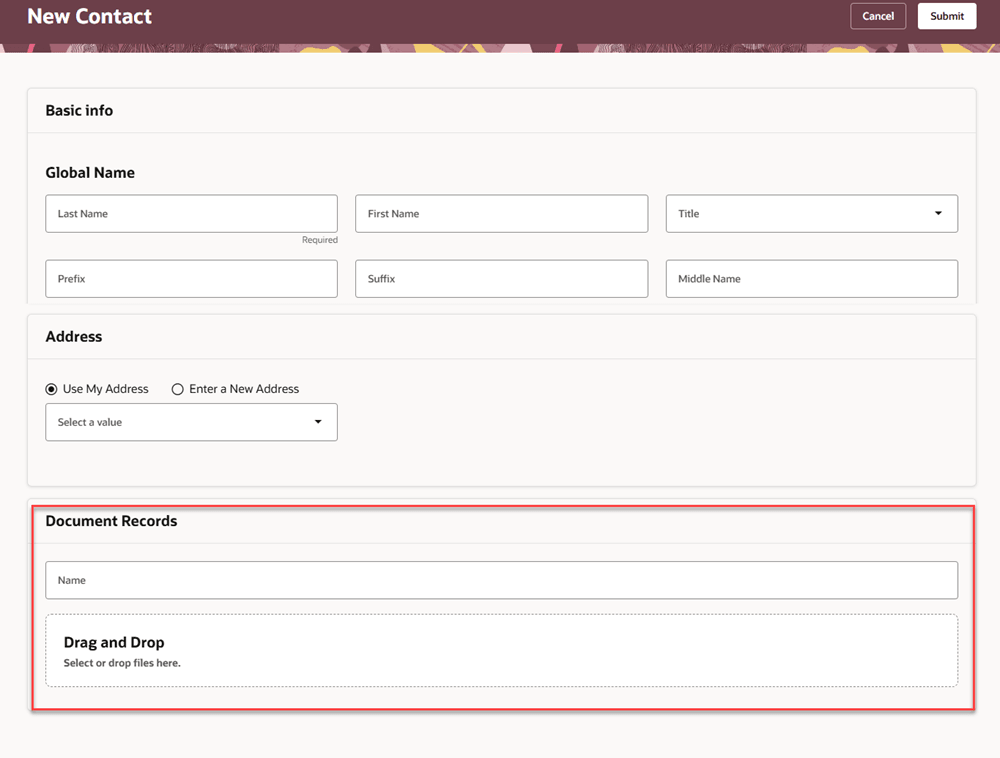Click the Basic info section heading
The width and height of the screenshot is (1000, 758).
pyautogui.click(x=79, y=110)
